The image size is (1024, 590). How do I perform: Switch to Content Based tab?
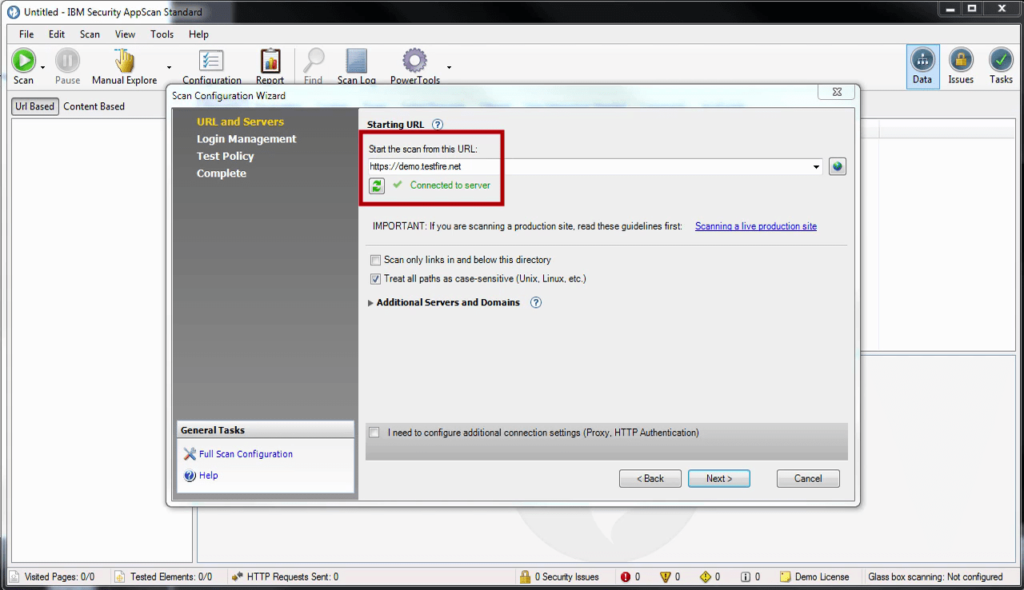pyautogui.click(x=94, y=106)
